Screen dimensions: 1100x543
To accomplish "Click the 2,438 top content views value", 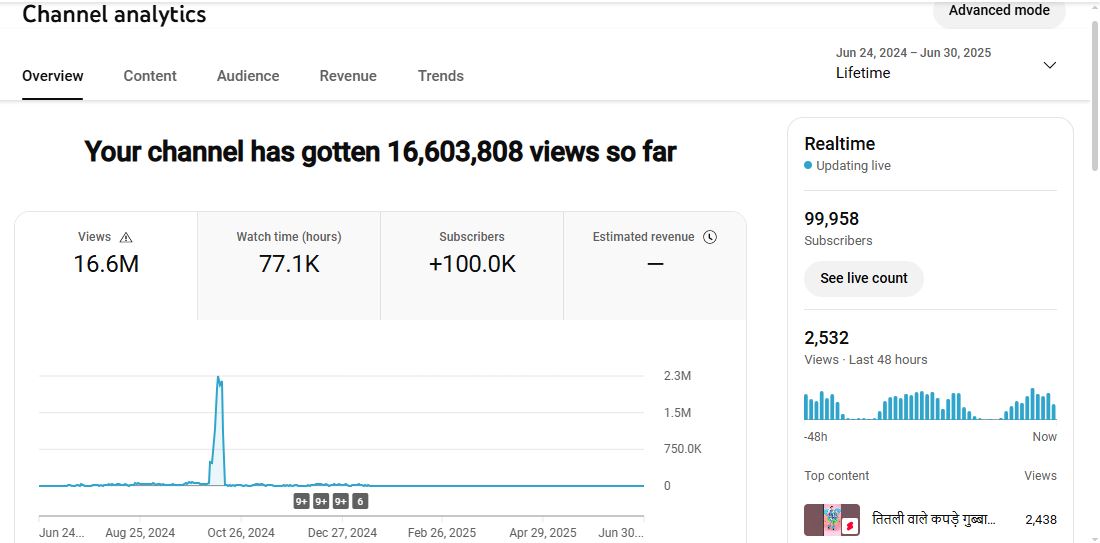I will tap(1040, 520).
